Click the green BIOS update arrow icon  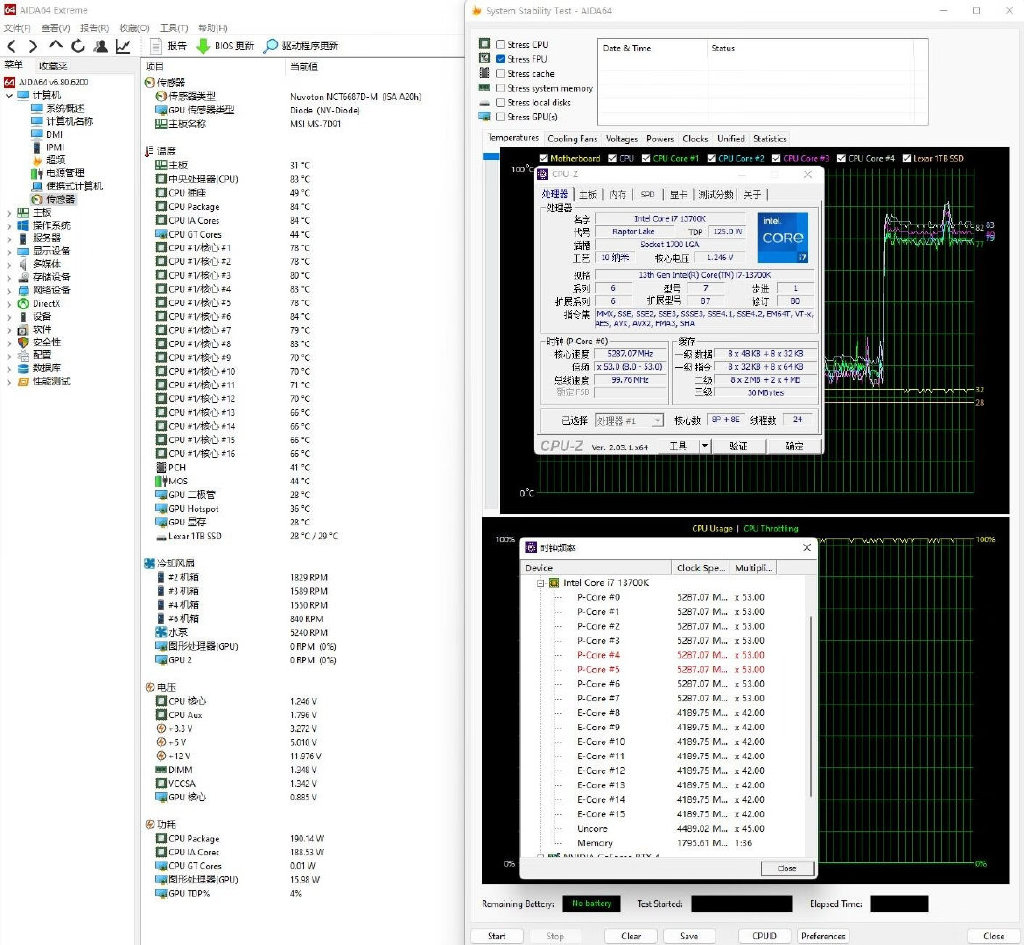203,46
